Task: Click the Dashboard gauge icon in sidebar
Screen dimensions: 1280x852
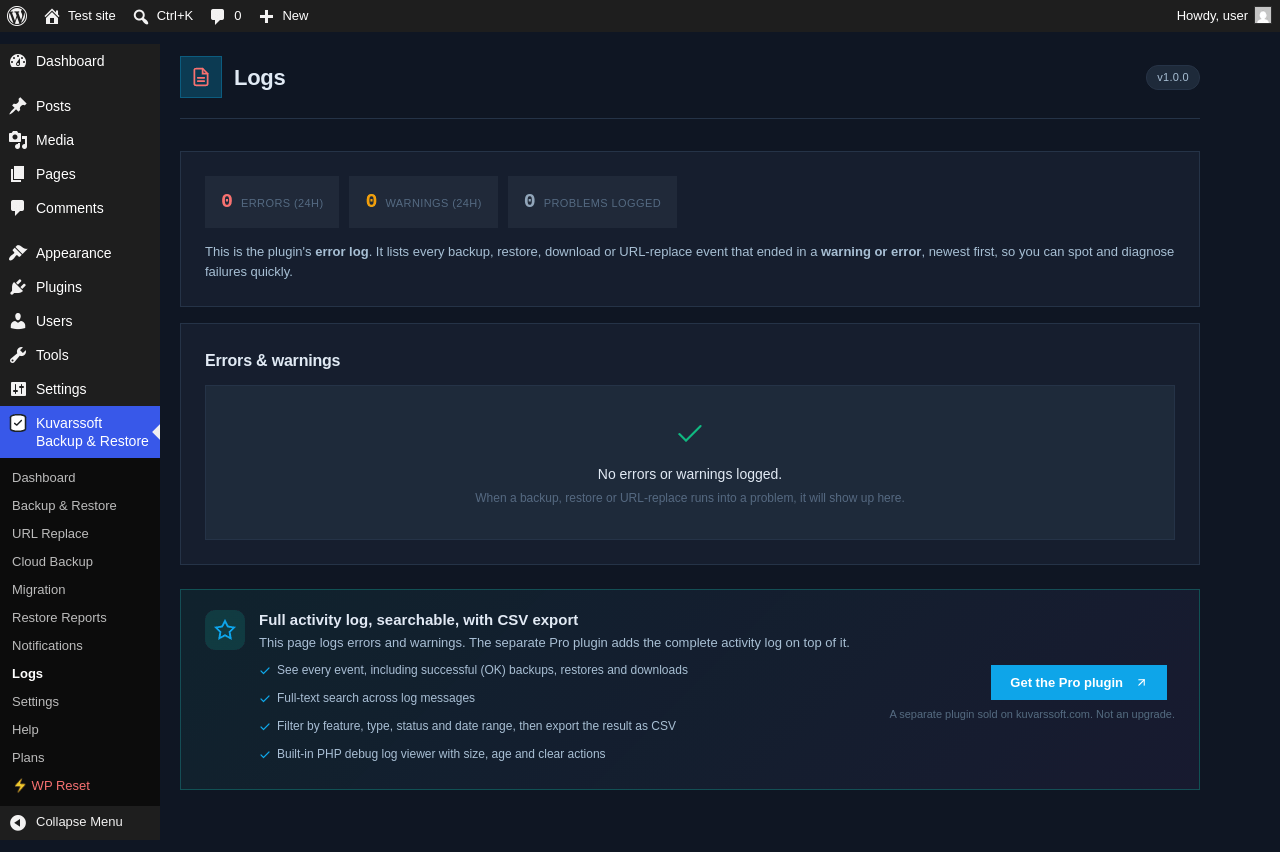Action: (18, 61)
